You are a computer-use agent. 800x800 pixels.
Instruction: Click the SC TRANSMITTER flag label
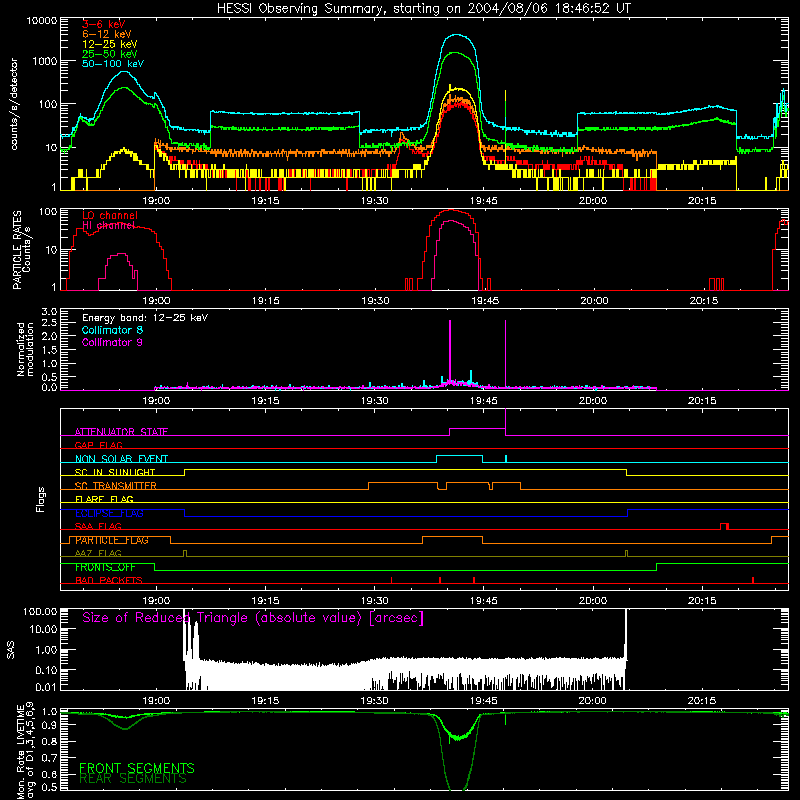point(116,486)
